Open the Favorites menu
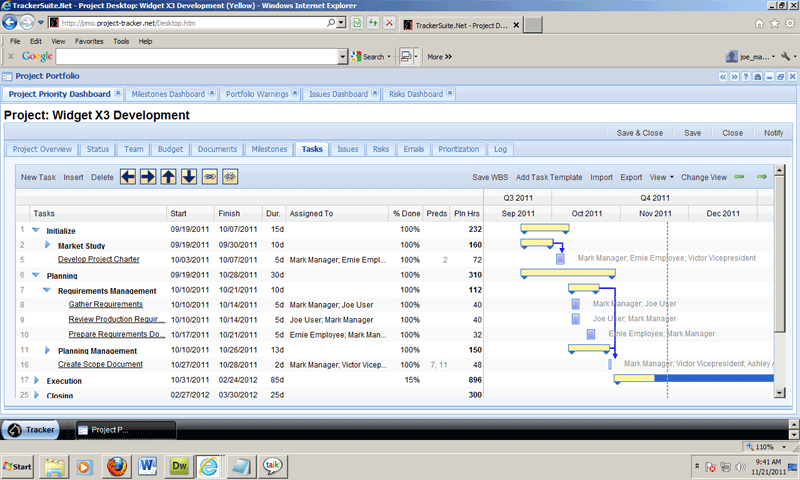 tap(89, 41)
